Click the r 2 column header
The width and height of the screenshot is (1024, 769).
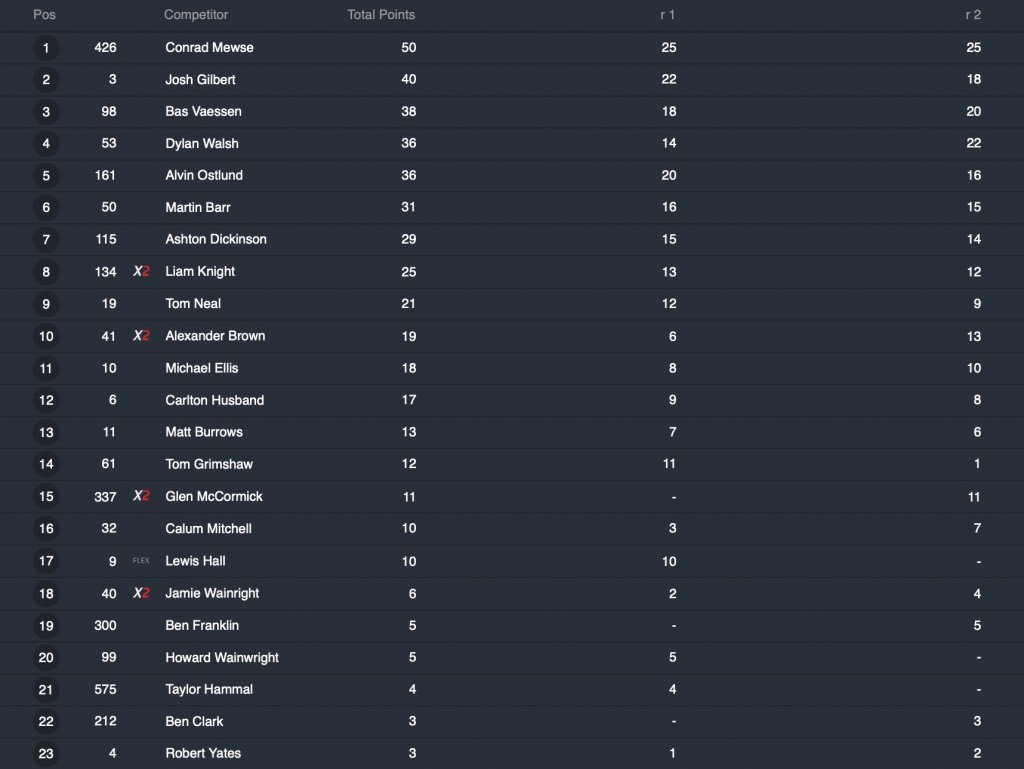click(x=973, y=15)
